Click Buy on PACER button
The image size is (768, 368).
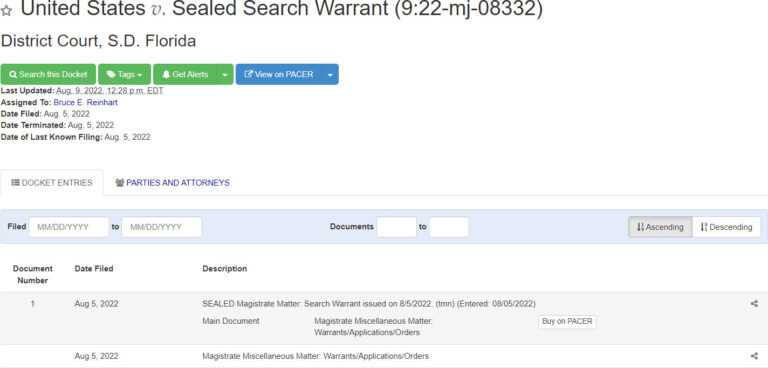tap(567, 322)
